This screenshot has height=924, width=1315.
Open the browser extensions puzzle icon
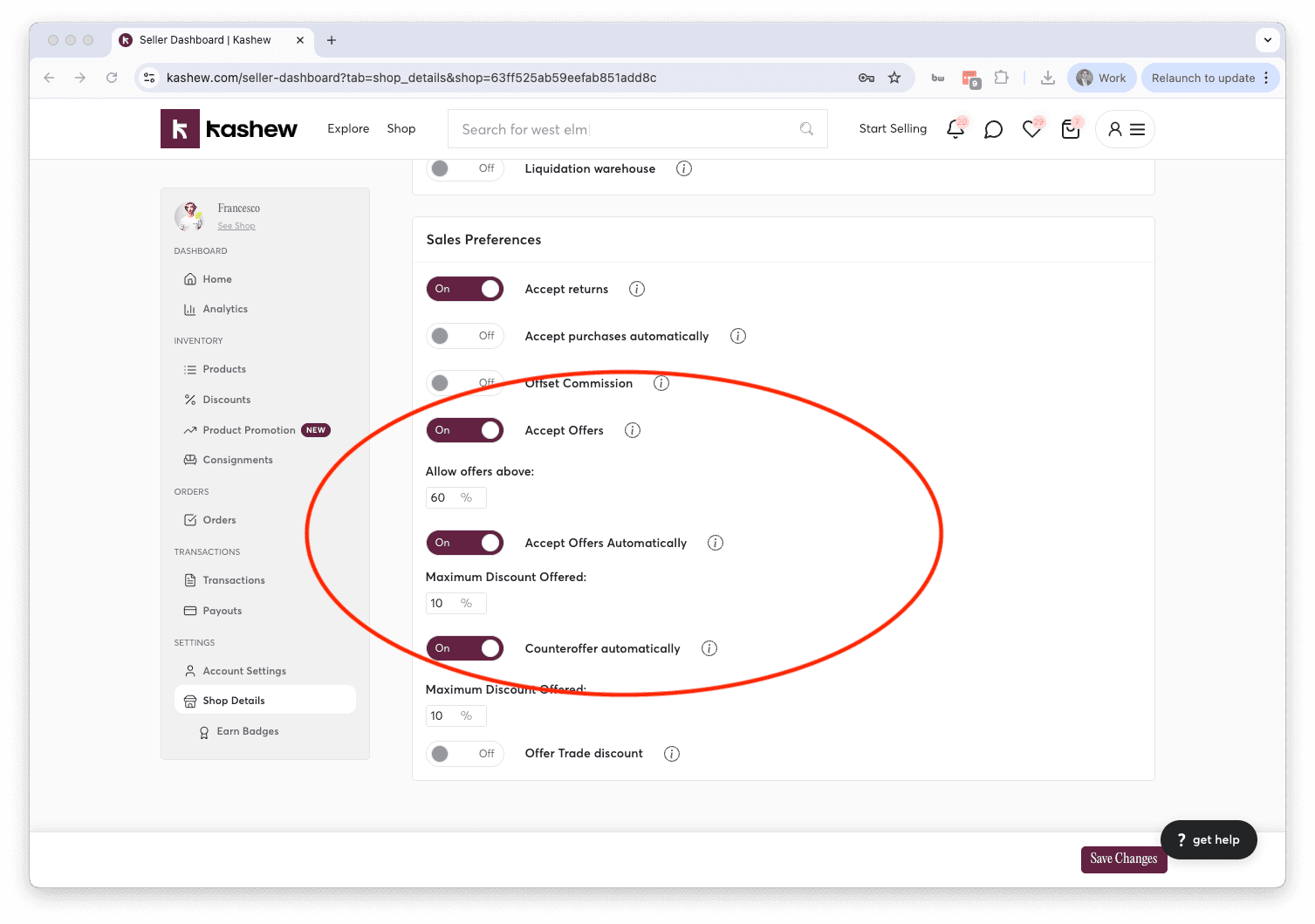tap(1002, 78)
